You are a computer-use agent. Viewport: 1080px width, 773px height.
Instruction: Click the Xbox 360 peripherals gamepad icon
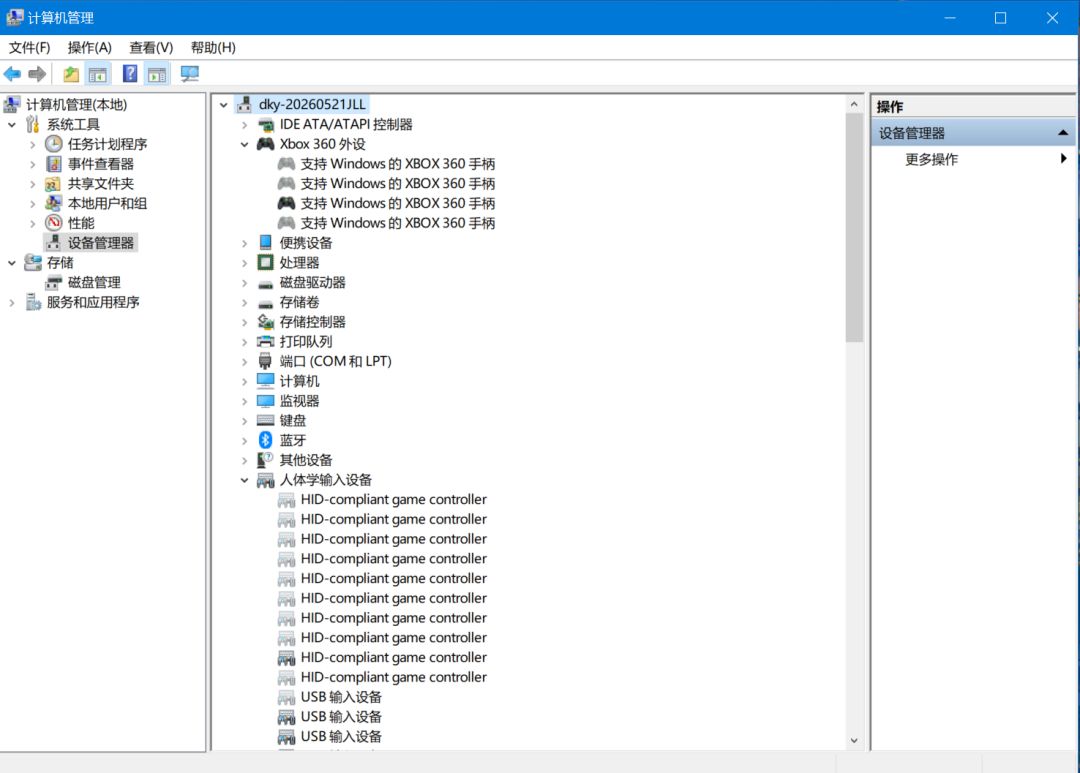[x=265, y=144]
